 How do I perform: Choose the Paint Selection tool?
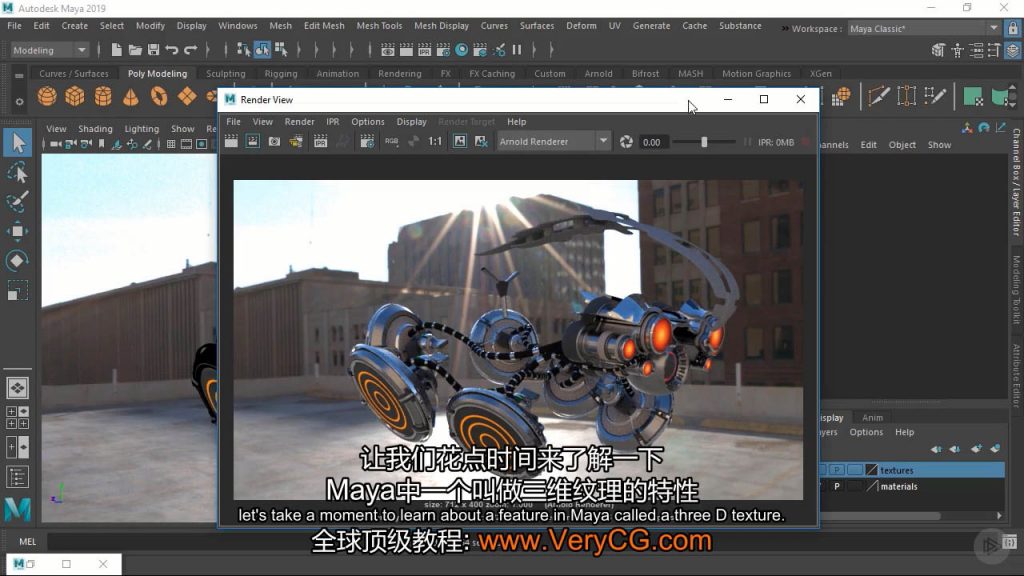click(18, 202)
